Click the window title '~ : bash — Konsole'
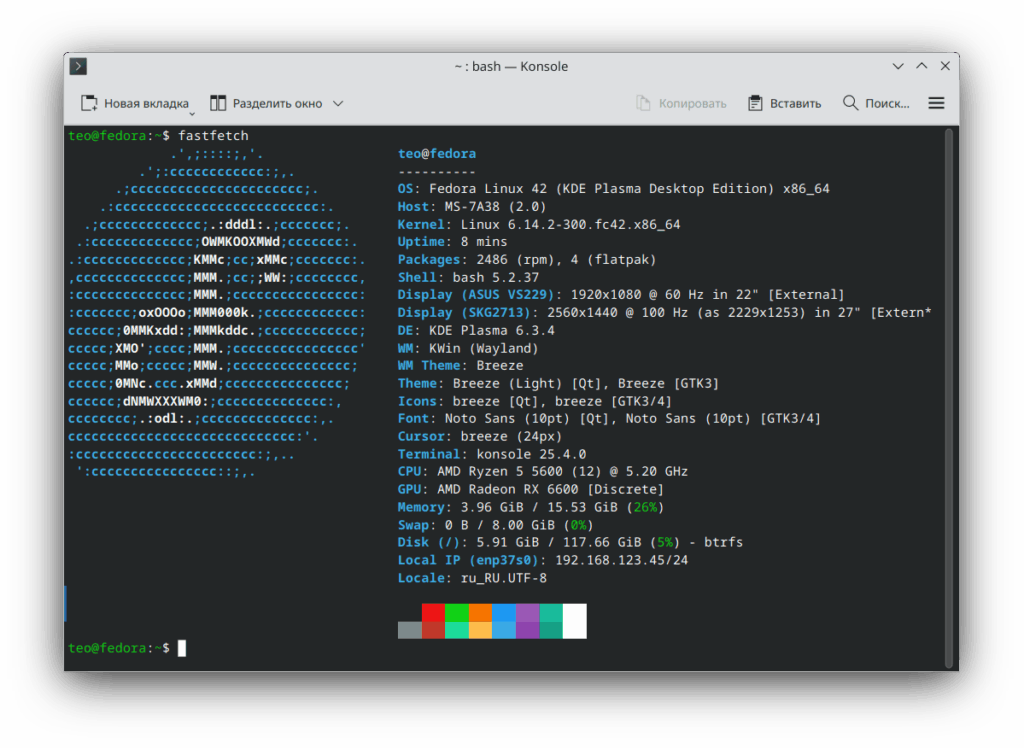This screenshot has height=748, width=1024. point(511,66)
